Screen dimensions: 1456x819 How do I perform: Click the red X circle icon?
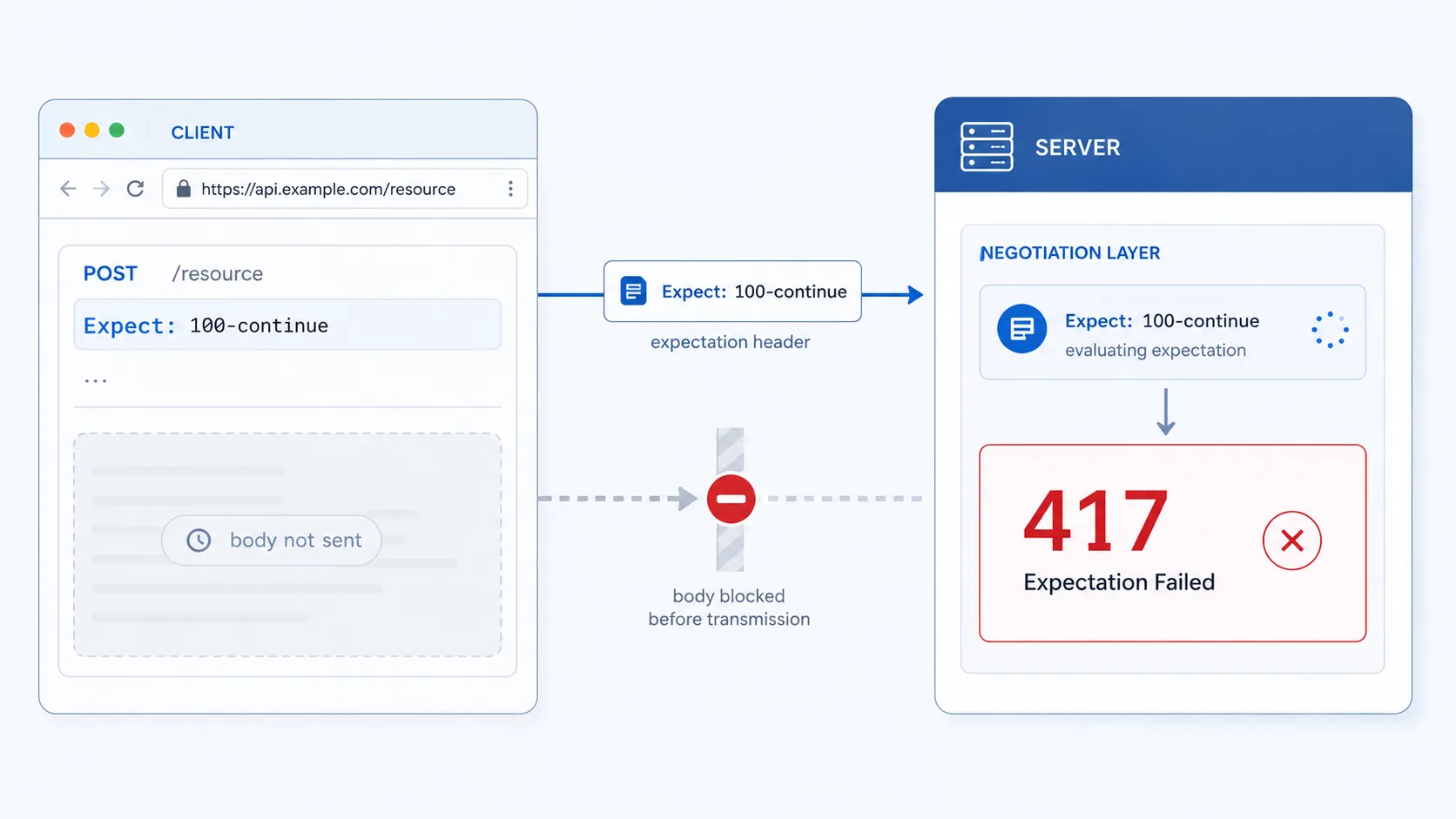[x=1292, y=540]
